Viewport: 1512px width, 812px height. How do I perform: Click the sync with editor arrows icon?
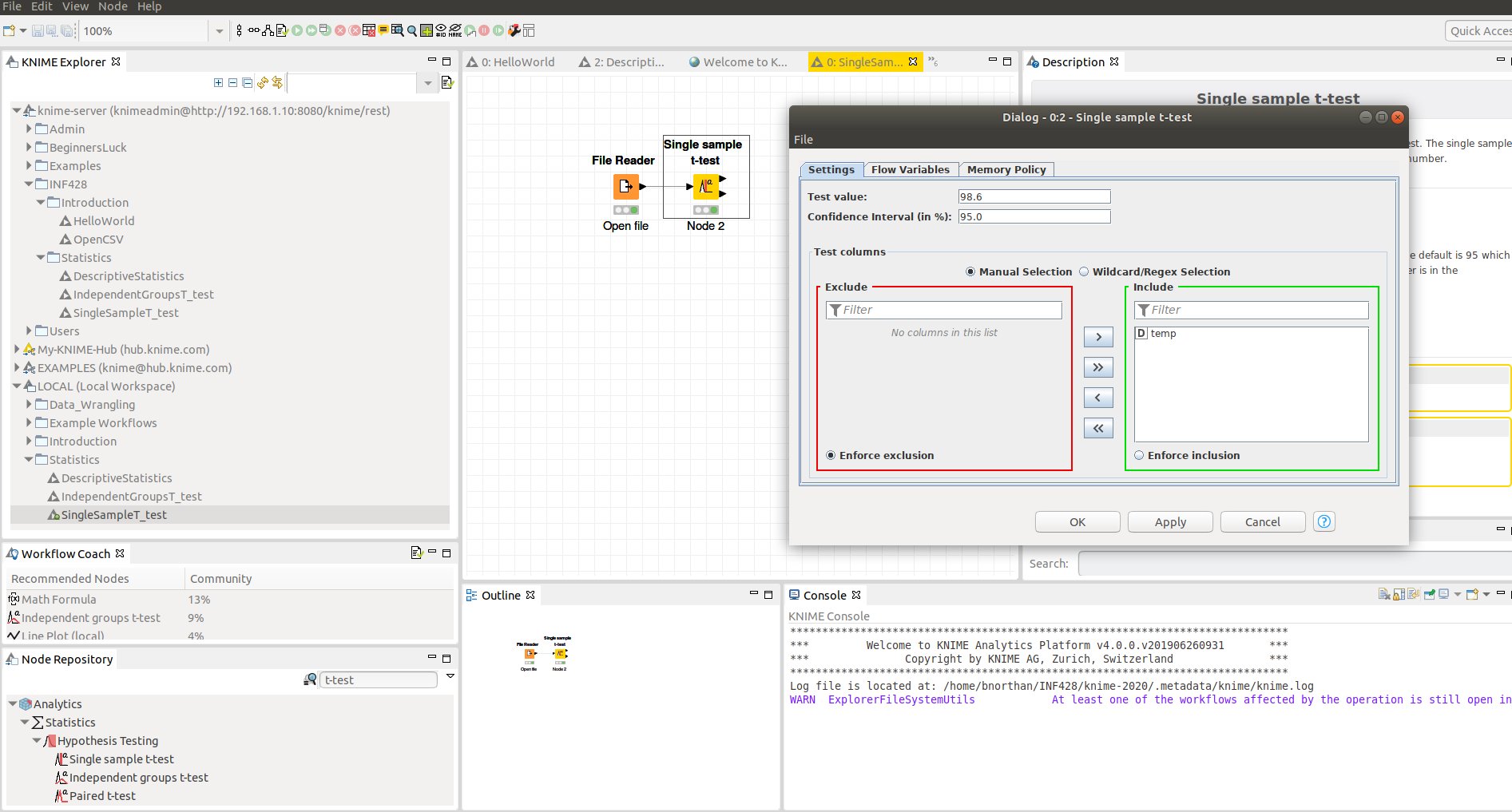(277, 82)
